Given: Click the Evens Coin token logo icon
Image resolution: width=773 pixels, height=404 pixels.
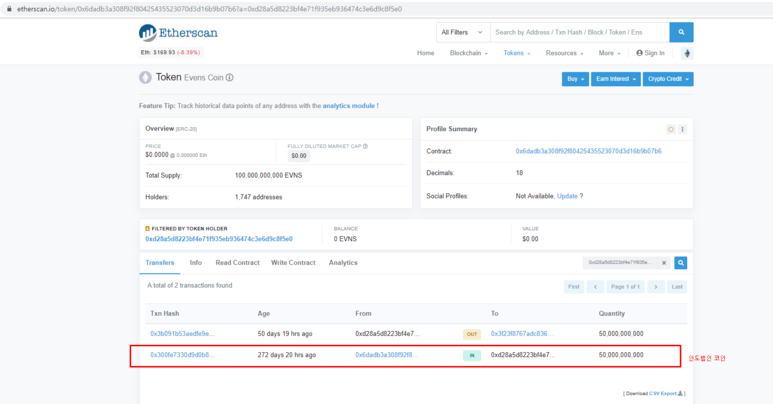Looking at the screenshot, I should pyautogui.click(x=145, y=77).
